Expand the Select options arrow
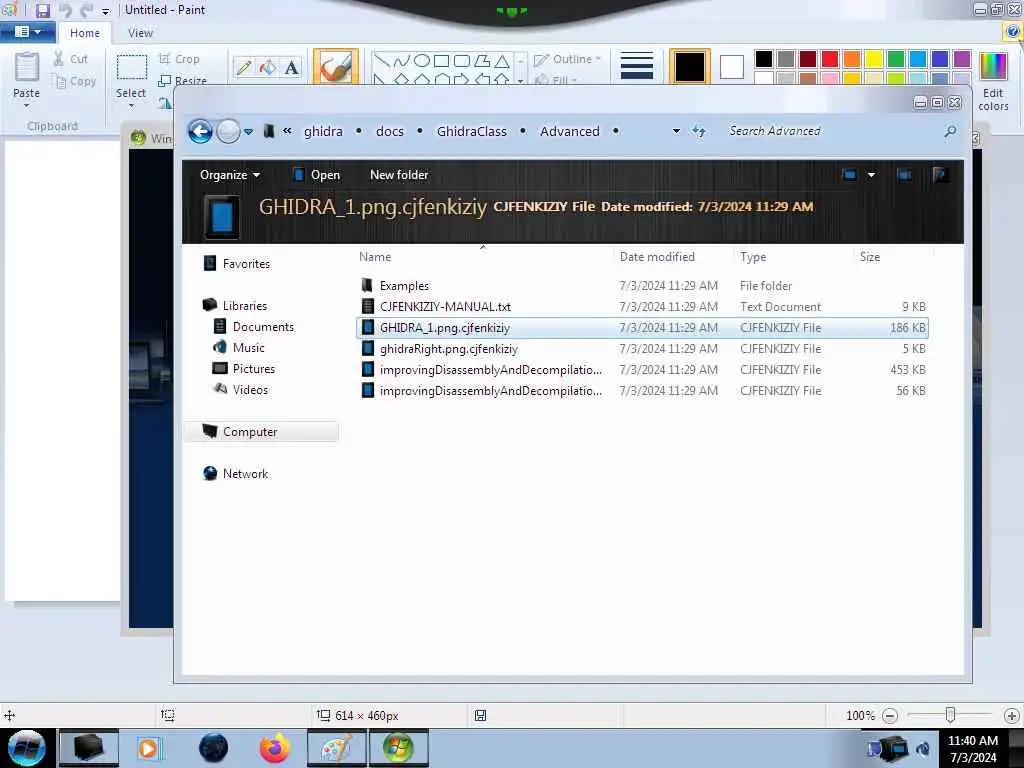The image size is (1024, 768). click(x=131, y=105)
